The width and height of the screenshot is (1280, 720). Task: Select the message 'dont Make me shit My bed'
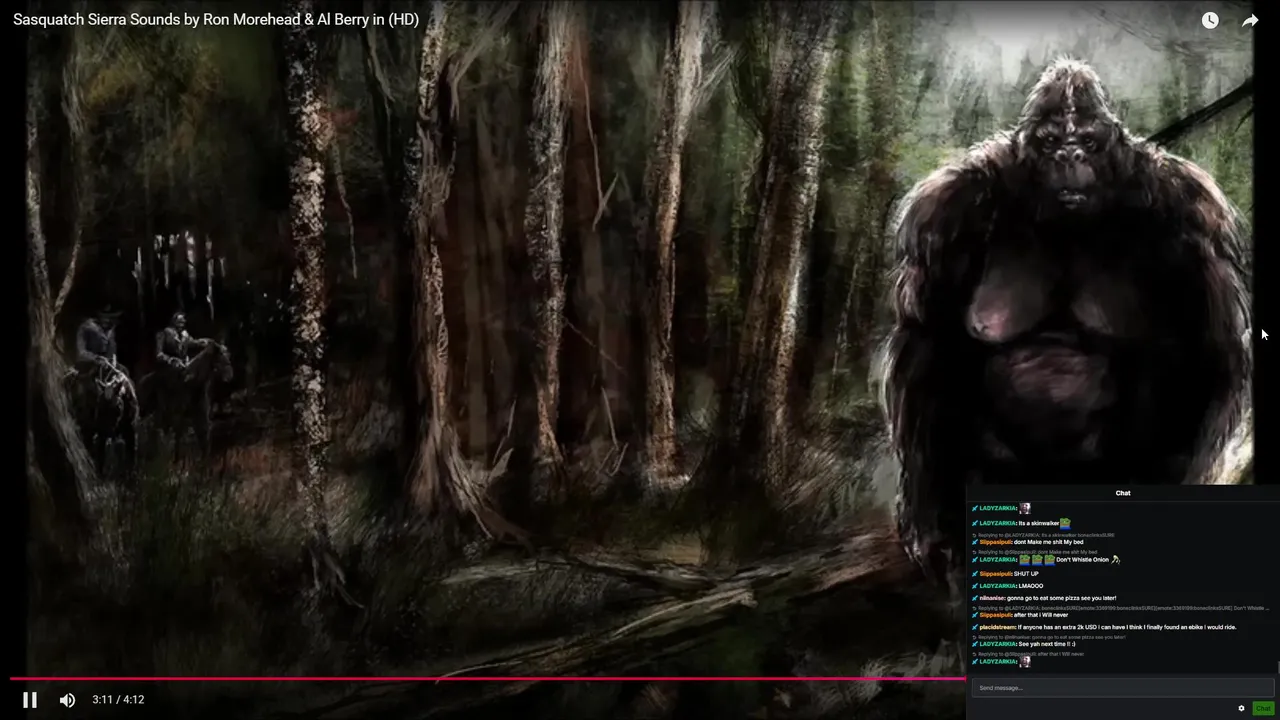1048,542
